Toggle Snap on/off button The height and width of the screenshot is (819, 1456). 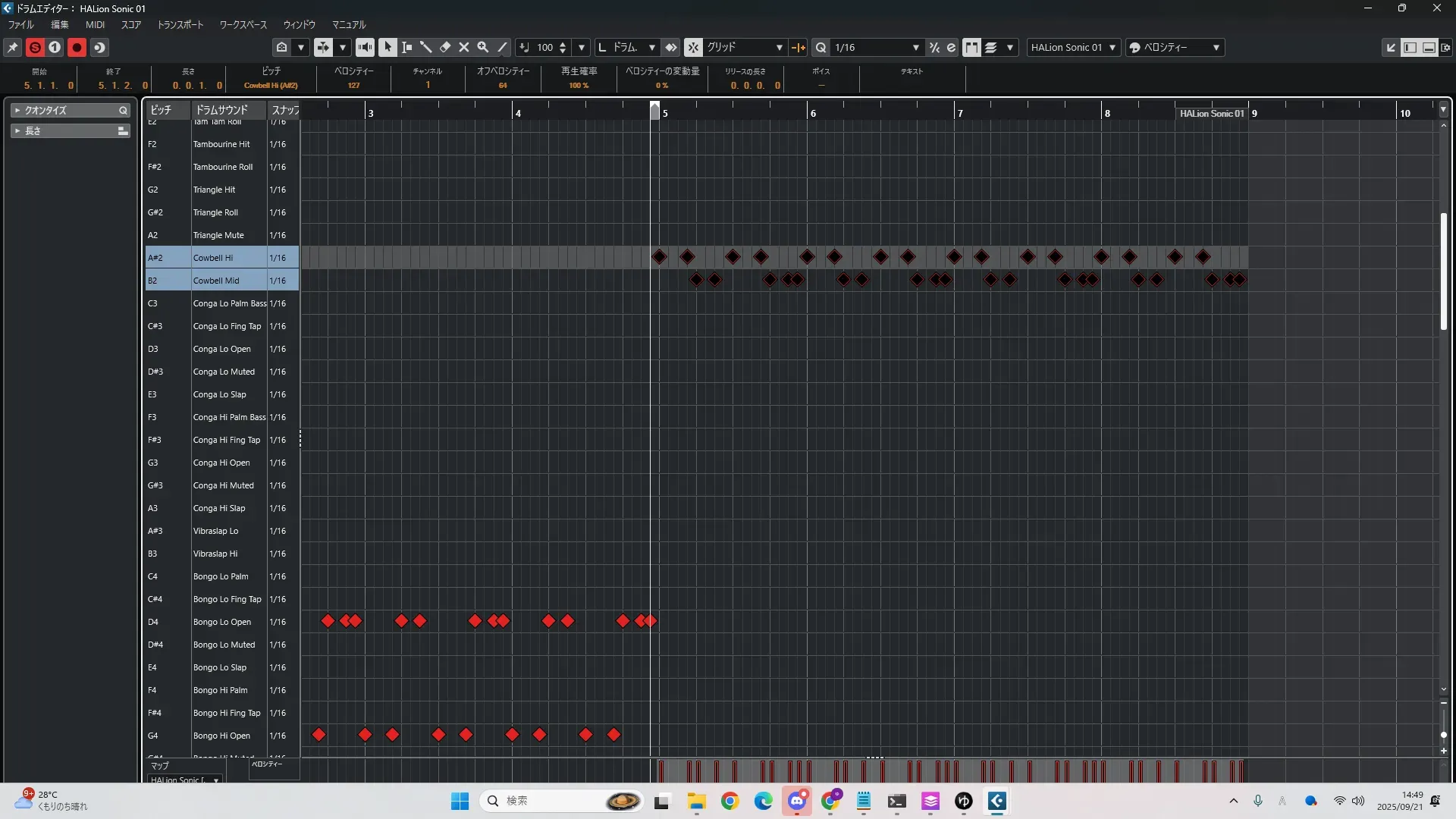click(693, 47)
